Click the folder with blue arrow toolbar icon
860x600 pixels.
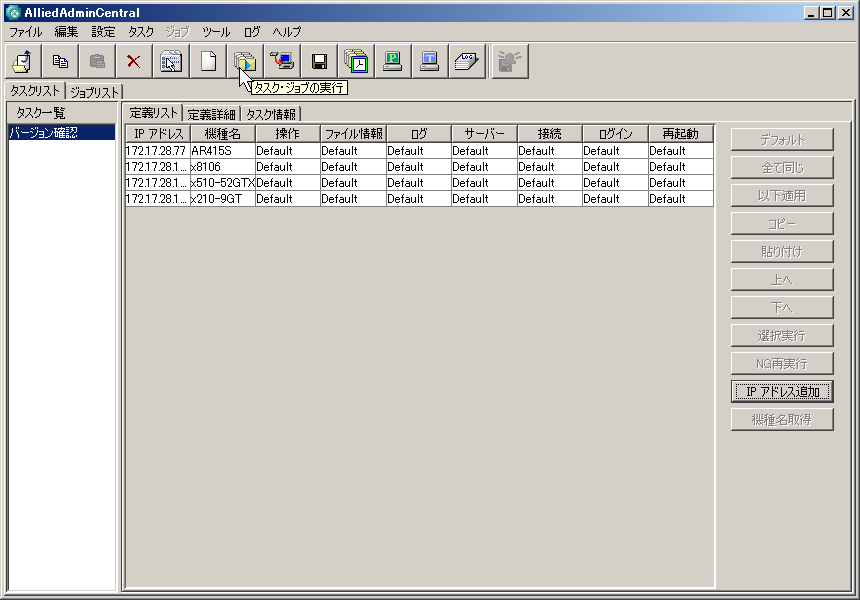click(23, 61)
